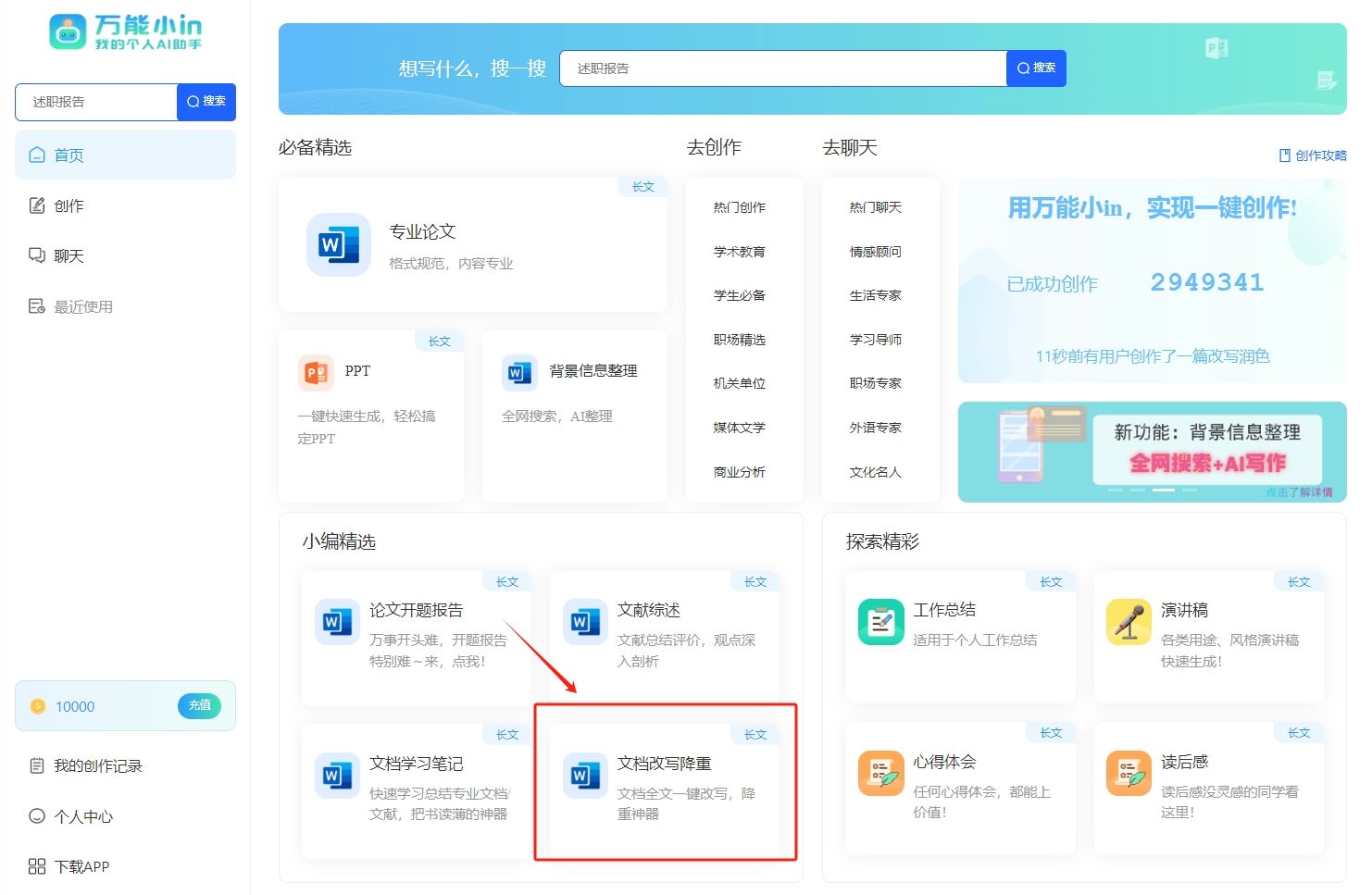This screenshot has width=1372, height=895.
Task: Select 学习导师 chat category
Action: (x=876, y=340)
